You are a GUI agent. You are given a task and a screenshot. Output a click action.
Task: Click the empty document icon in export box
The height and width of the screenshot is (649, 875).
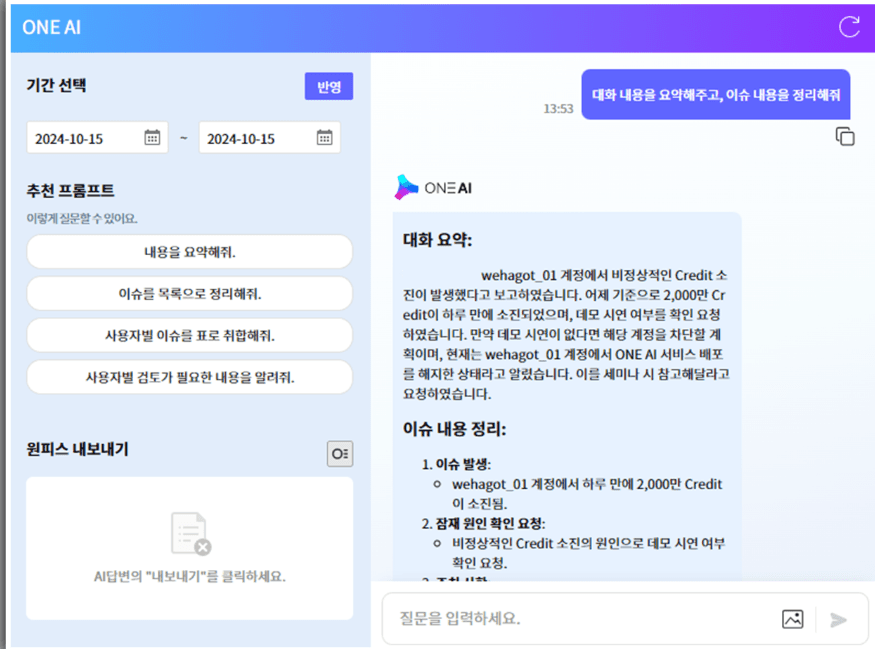[x=190, y=533]
